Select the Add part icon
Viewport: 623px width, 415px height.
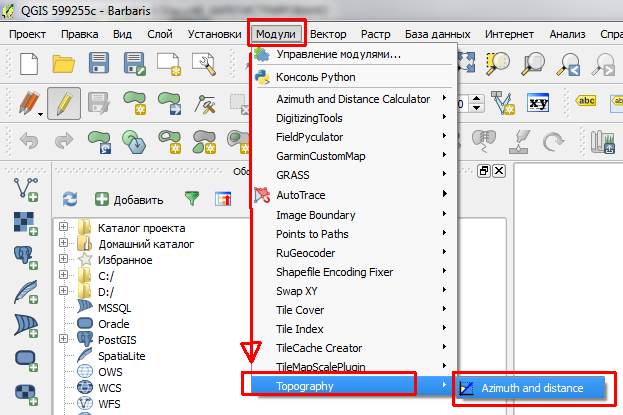pyautogui.click(x=204, y=142)
